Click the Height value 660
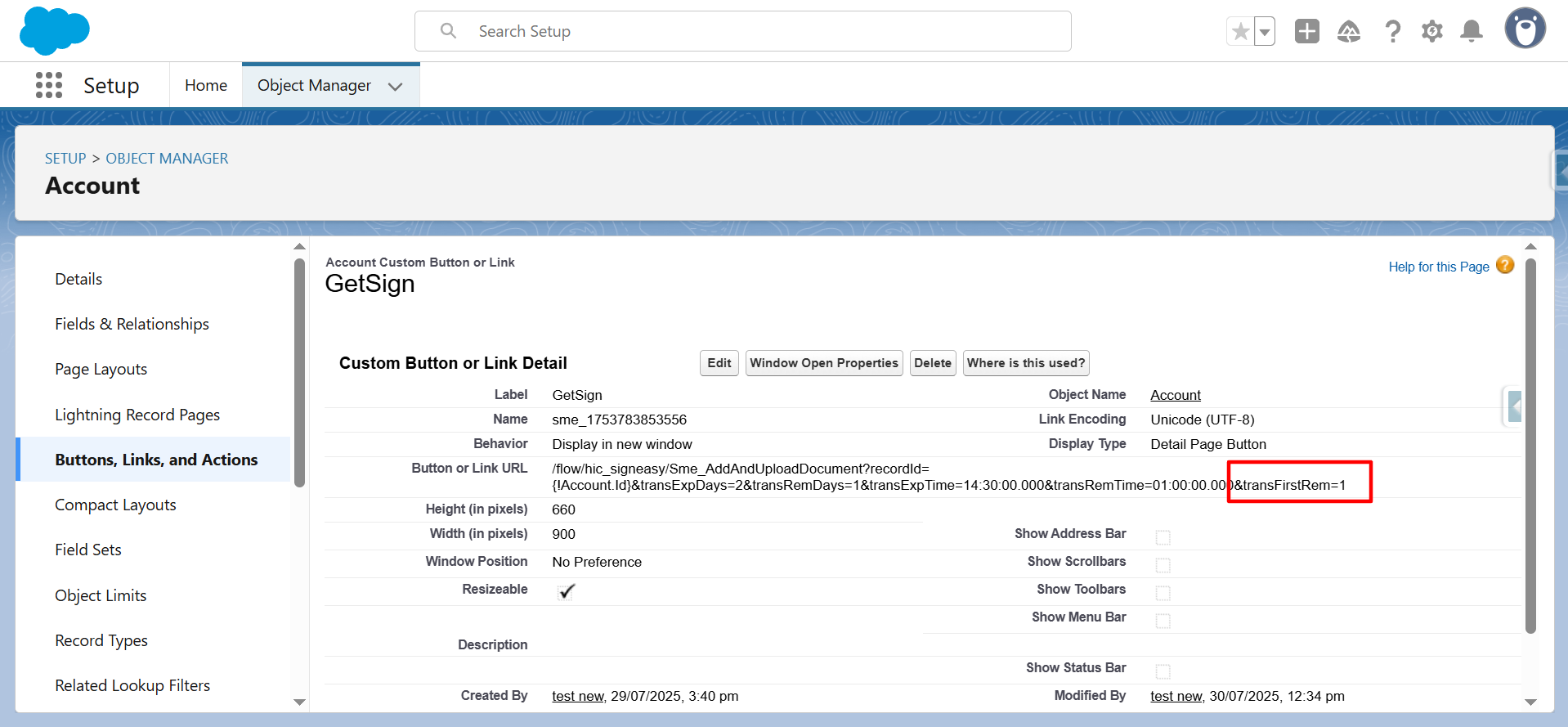This screenshot has height=727, width=1568. tap(563, 509)
